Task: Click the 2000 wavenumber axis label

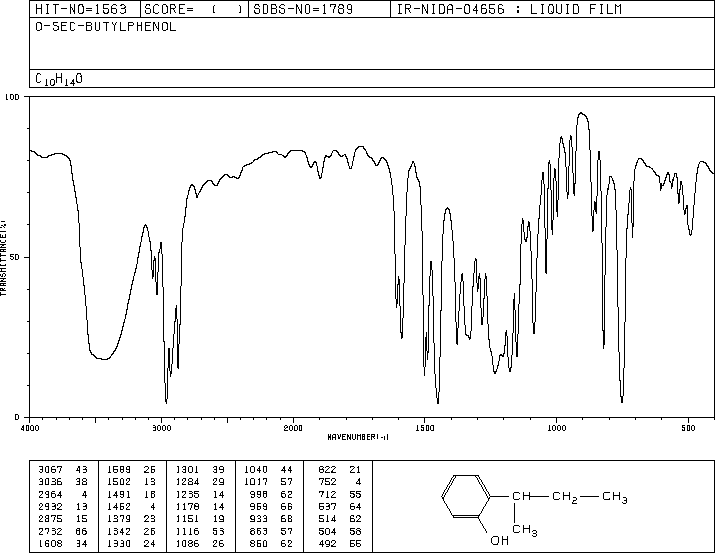Action: click(x=293, y=428)
